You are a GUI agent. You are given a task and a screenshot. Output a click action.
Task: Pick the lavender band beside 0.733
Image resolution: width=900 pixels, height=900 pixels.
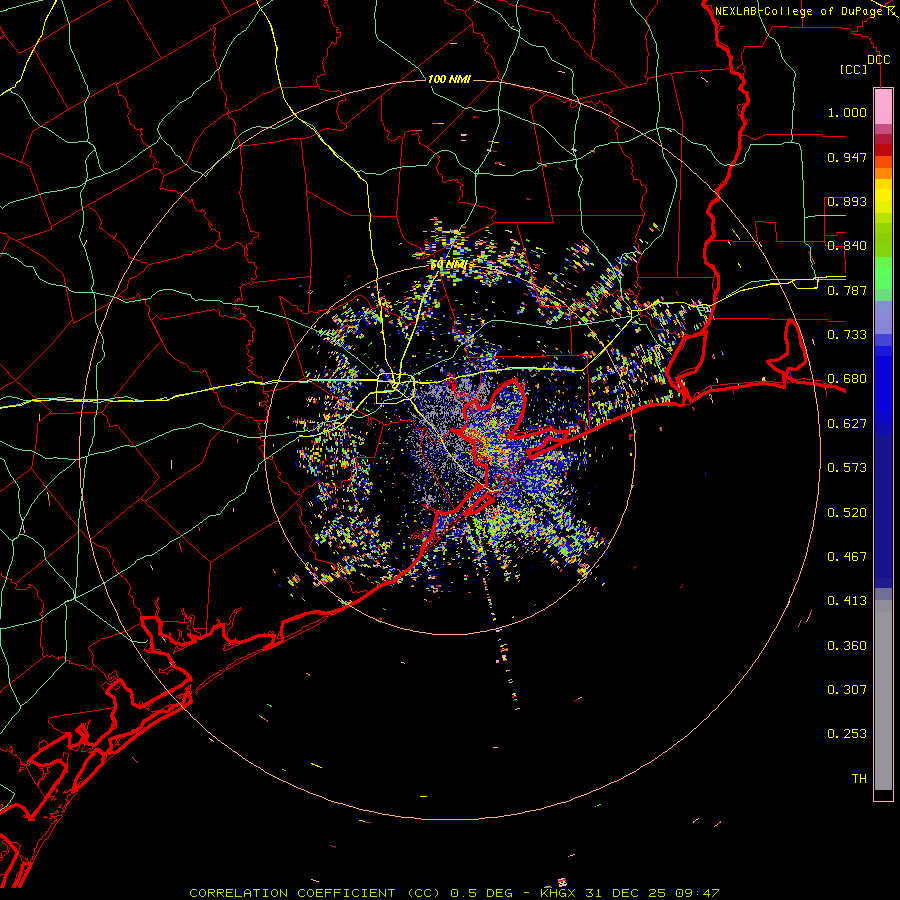click(883, 317)
